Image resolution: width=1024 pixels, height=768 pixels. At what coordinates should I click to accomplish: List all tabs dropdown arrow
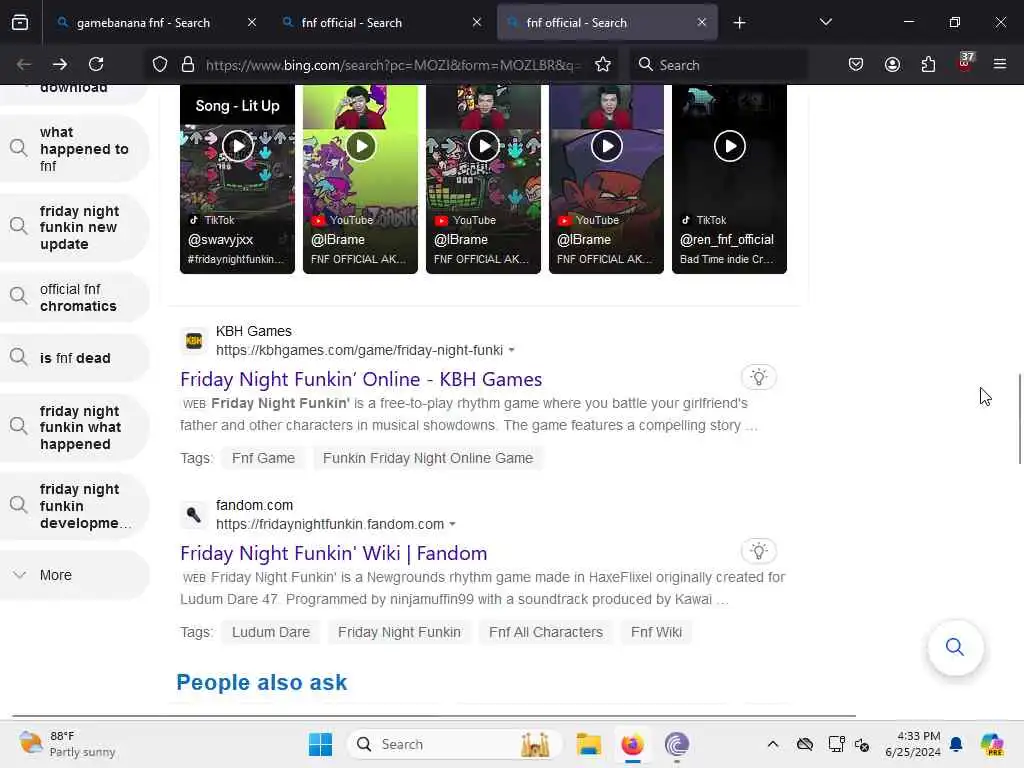pos(825,22)
